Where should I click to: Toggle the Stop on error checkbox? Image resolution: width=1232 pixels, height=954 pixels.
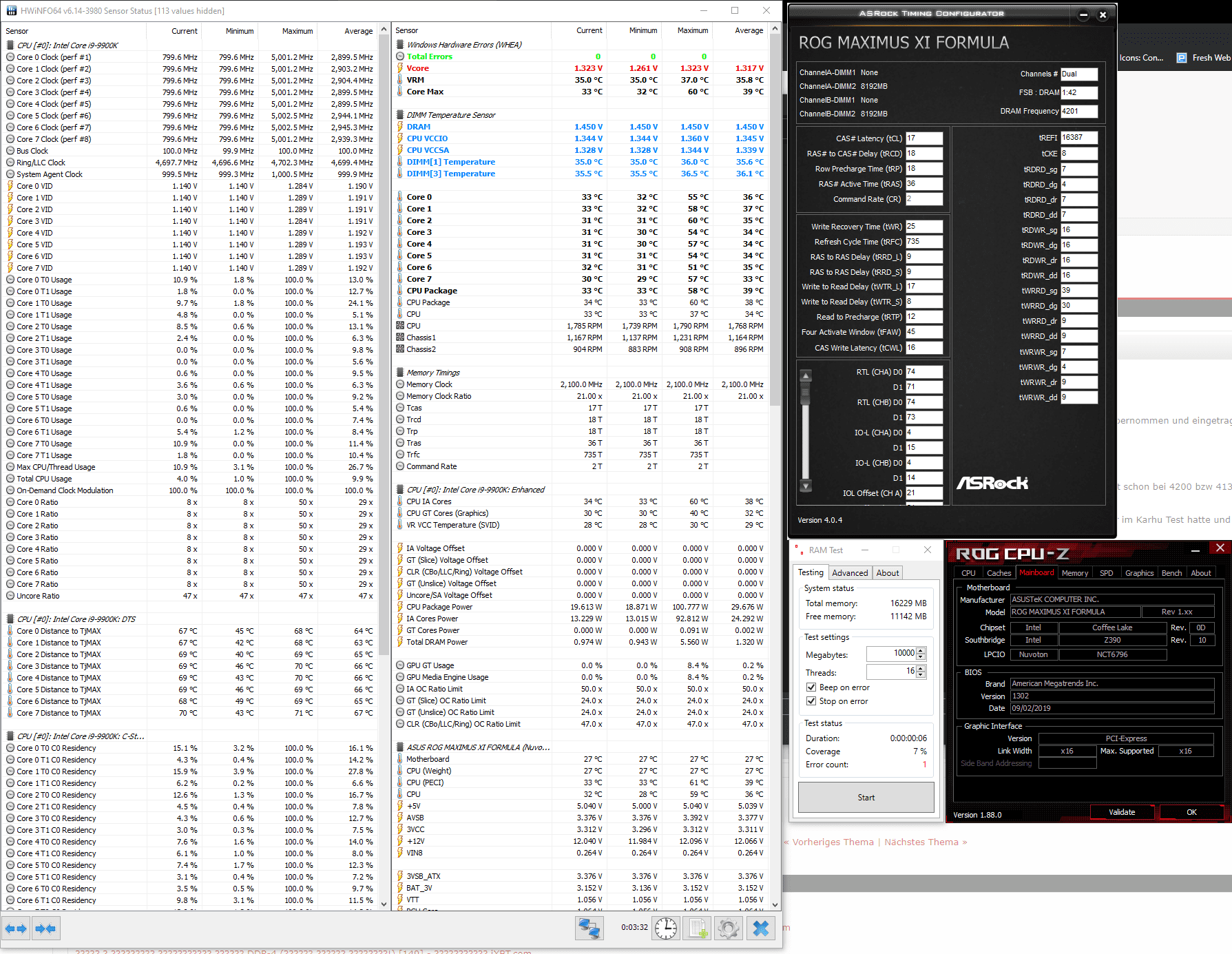(x=811, y=701)
